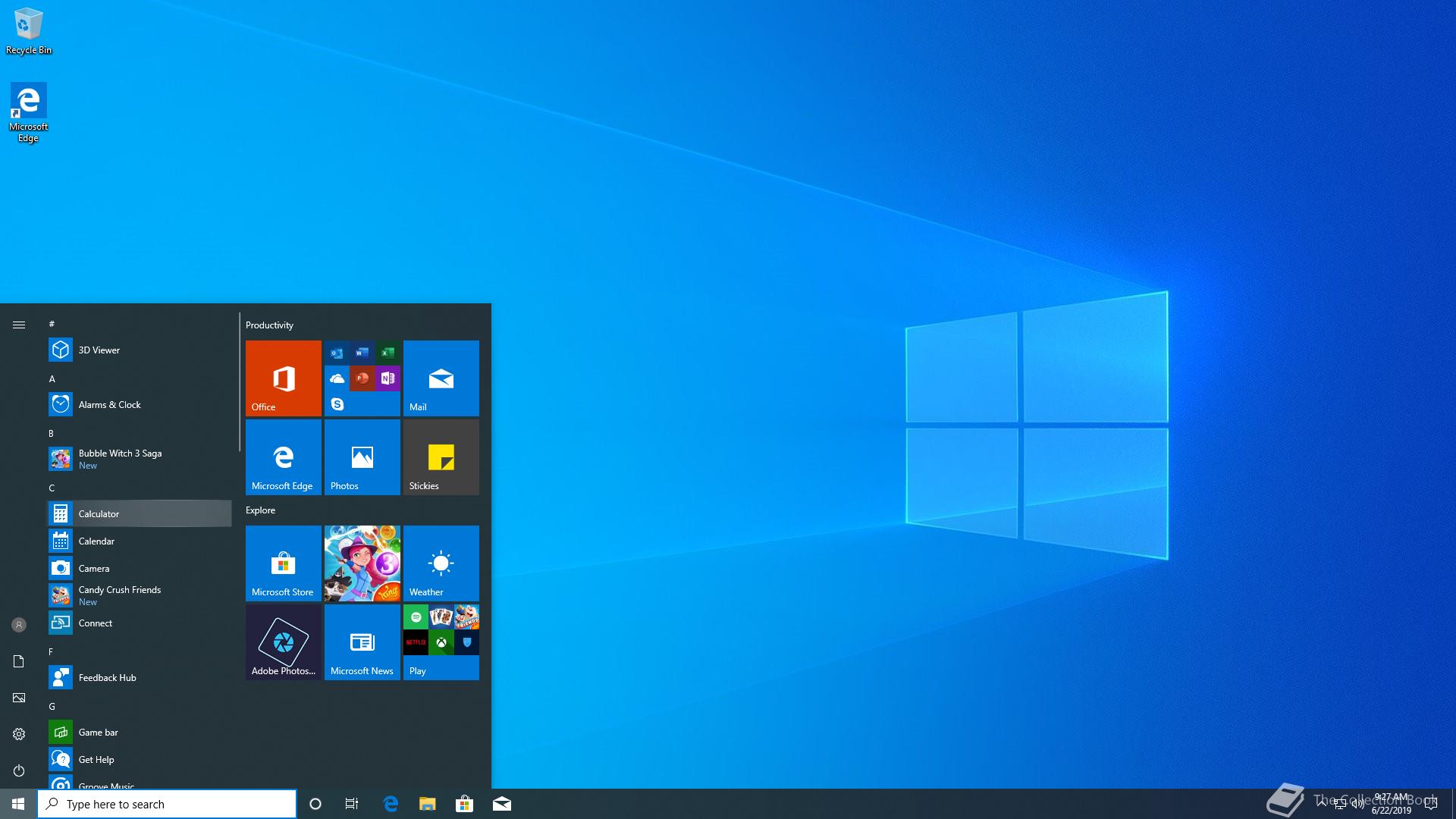Open Pictures from Start sidebar
Screen dimensions: 1456x819
[x=19, y=698]
